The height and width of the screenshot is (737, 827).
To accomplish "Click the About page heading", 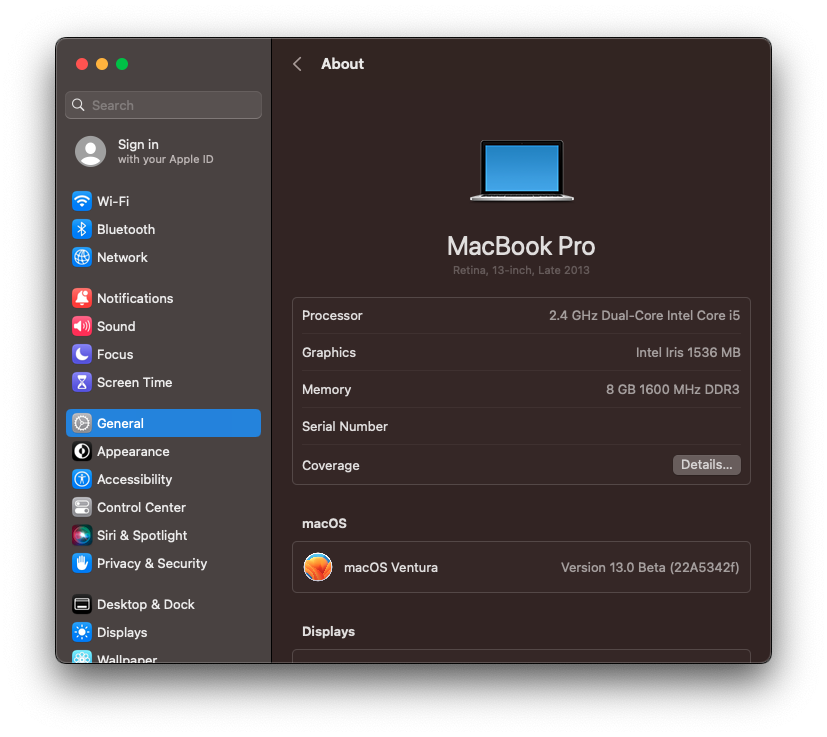I will coord(342,64).
